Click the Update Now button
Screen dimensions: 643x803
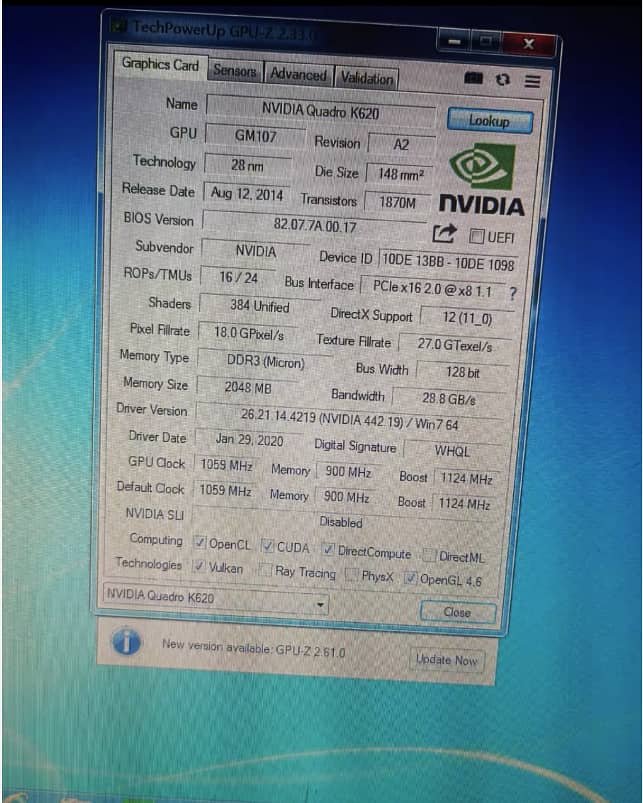tap(446, 660)
